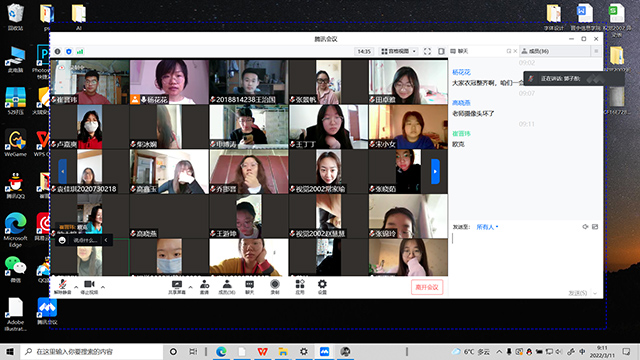Toggle stop video camera button
This screenshot has height=360, width=640.
pos(89,287)
